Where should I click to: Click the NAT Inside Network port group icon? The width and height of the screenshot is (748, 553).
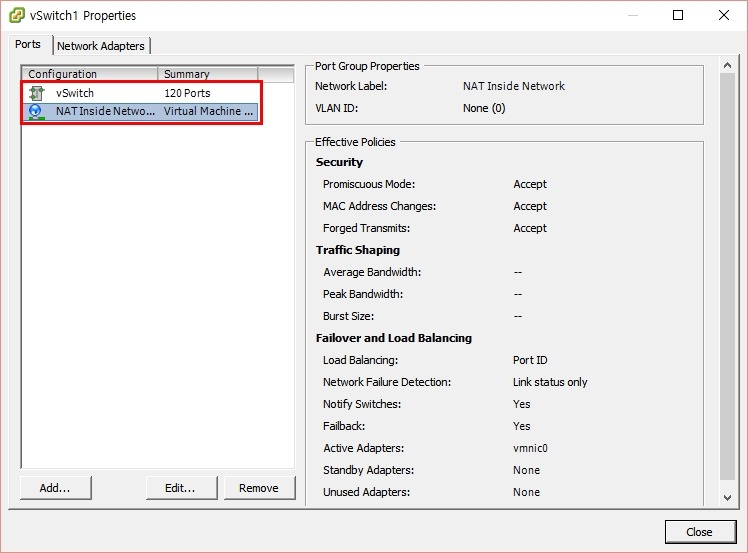tap(36, 112)
